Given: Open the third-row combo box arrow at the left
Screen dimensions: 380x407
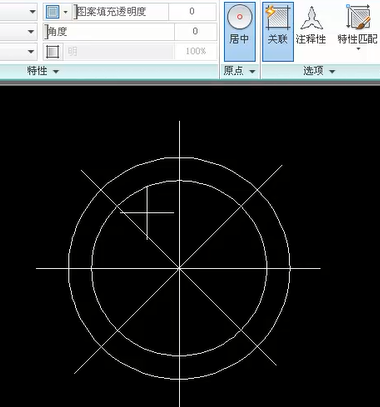Looking at the screenshot, I should [x=31, y=52].
